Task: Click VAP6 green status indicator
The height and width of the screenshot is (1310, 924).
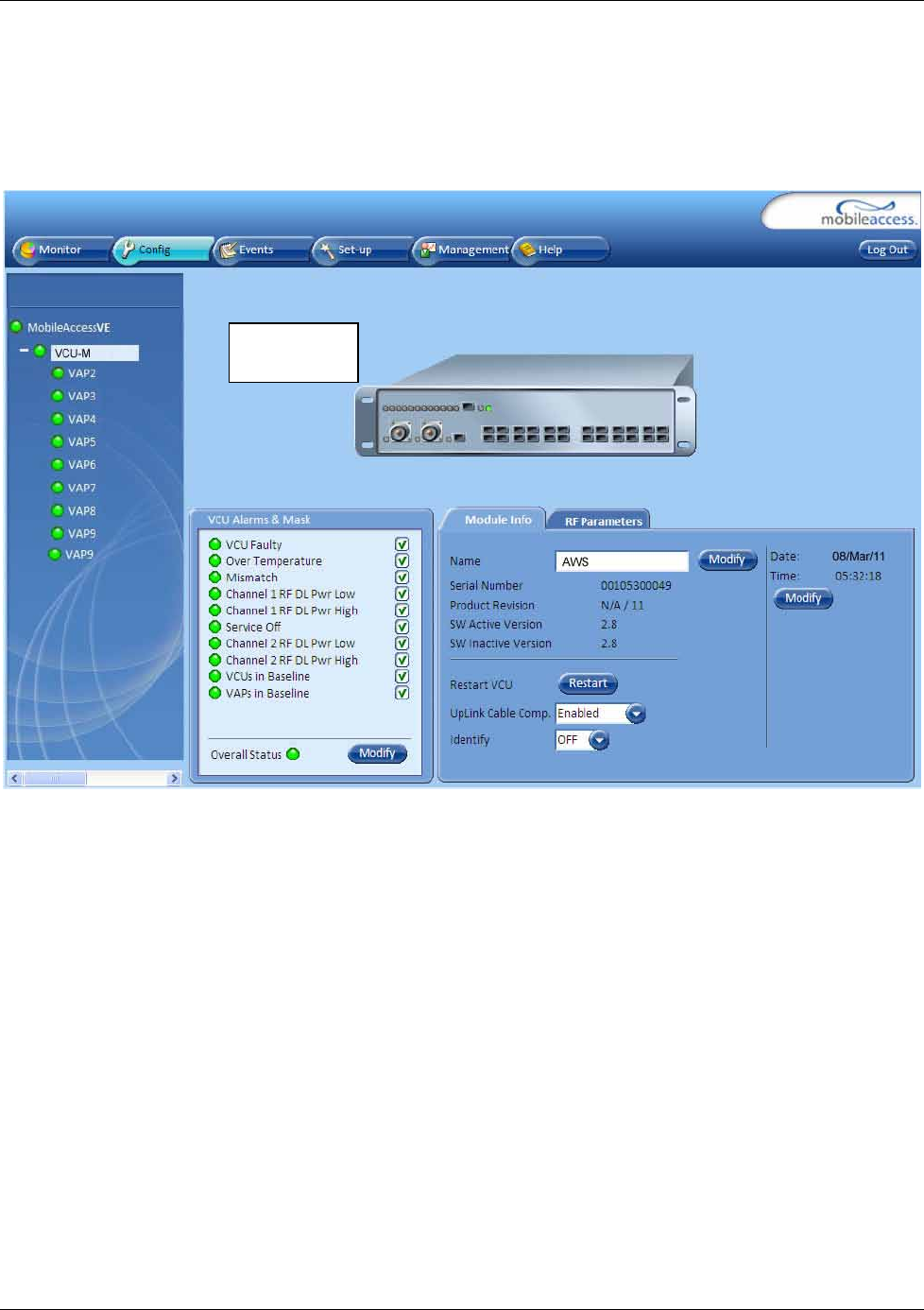Action: (x=58, y=464)
